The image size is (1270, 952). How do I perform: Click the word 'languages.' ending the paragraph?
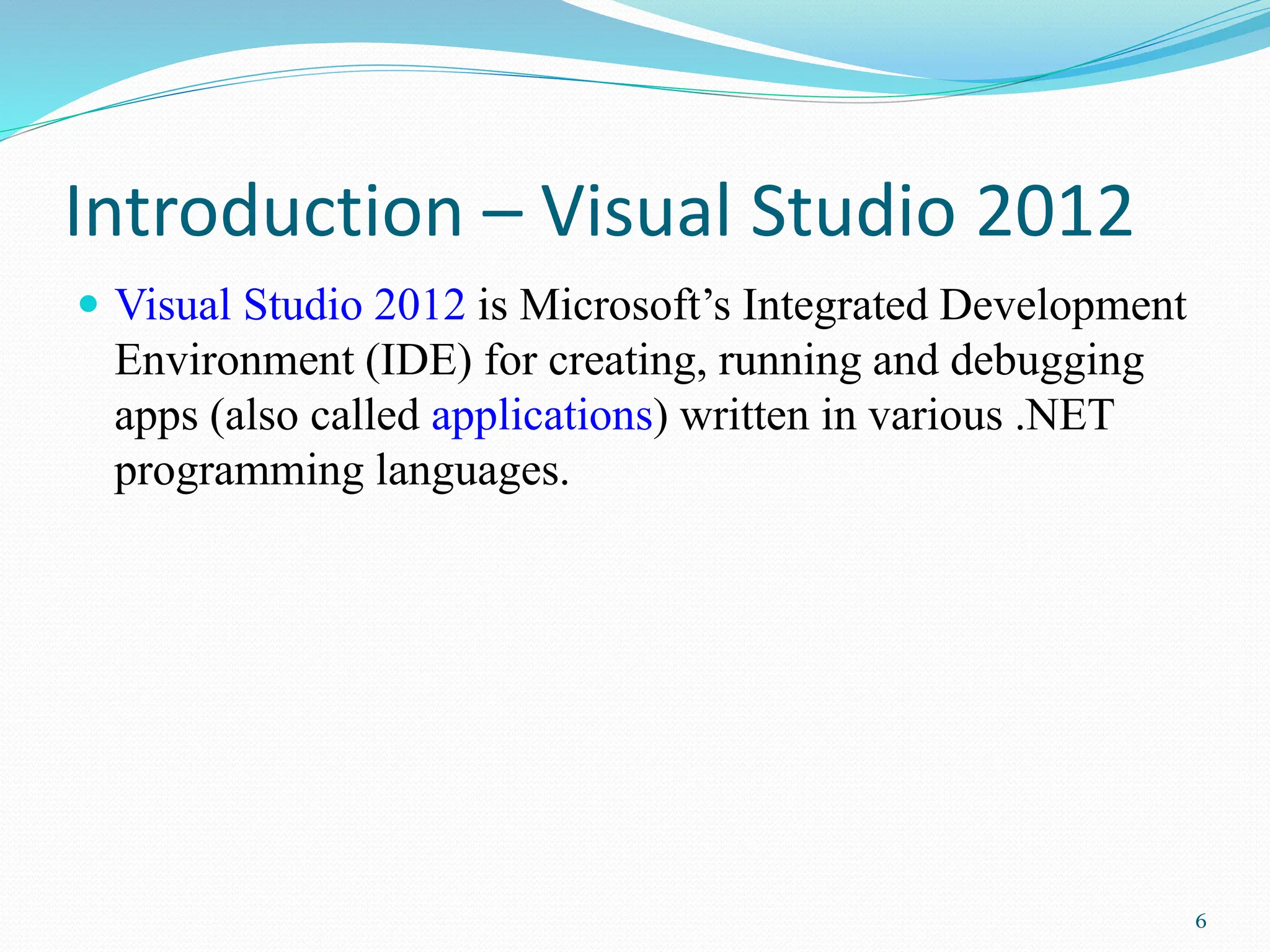(x=473, y=471)
